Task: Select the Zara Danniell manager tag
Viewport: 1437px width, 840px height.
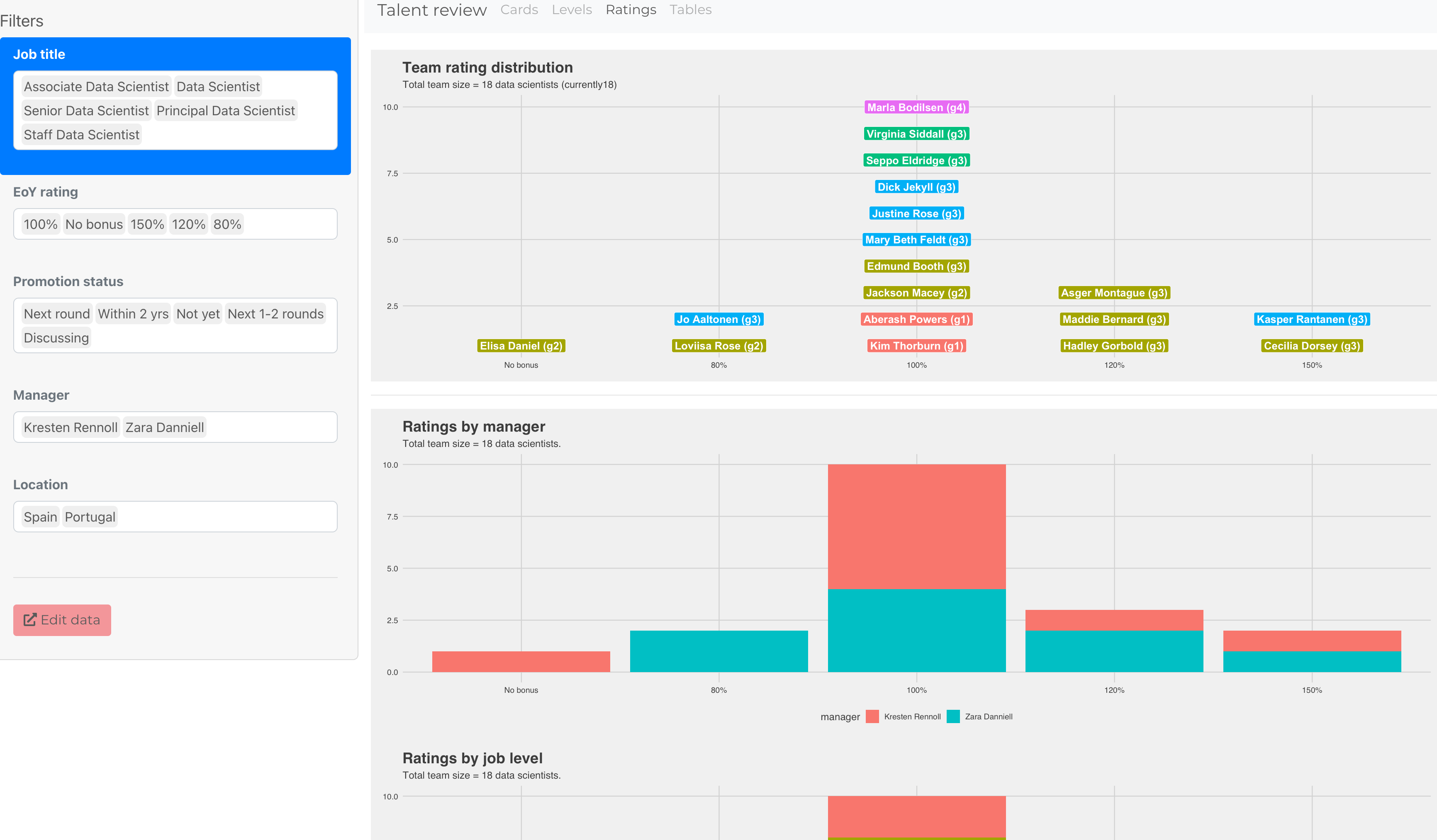Action: [x=165, y=427]
